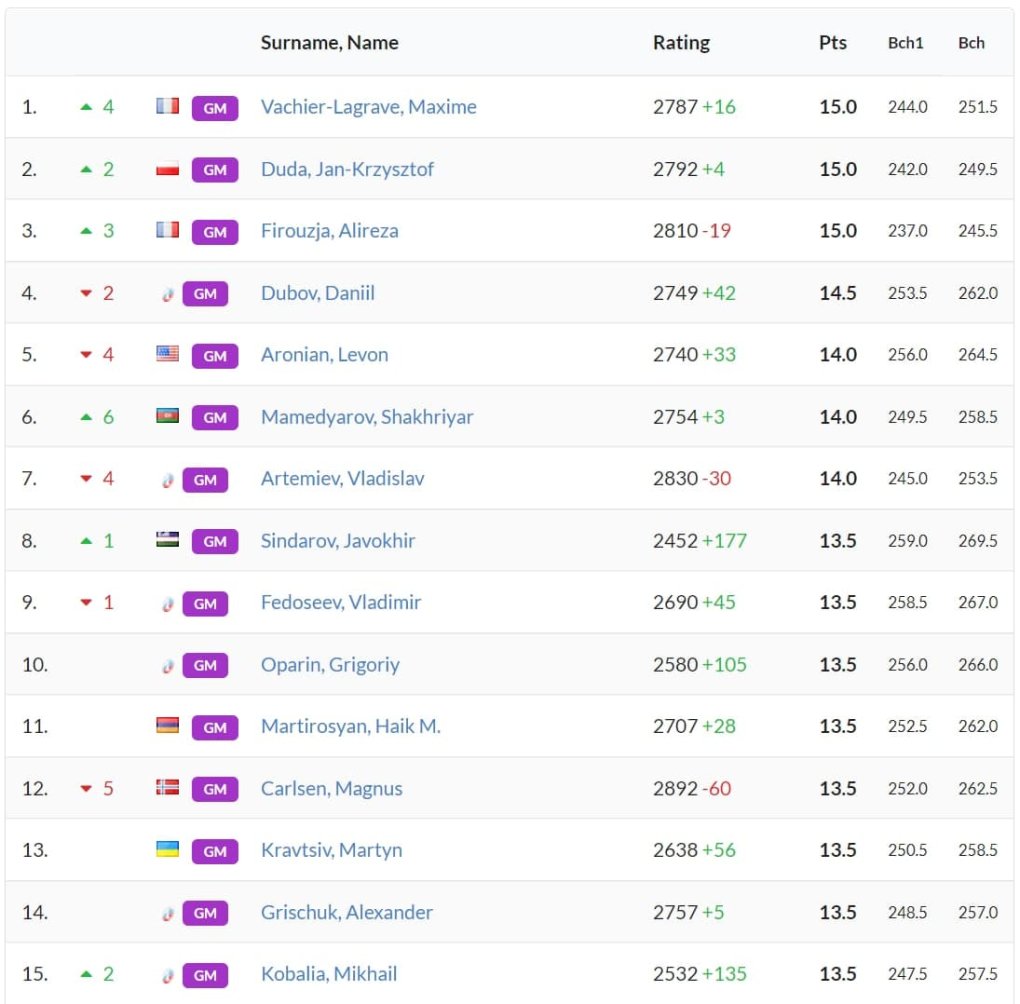This screenshot has height=1004, width=1020.
Task: Click Carlsen's rating 2892 -60
Action: point(692,789)
